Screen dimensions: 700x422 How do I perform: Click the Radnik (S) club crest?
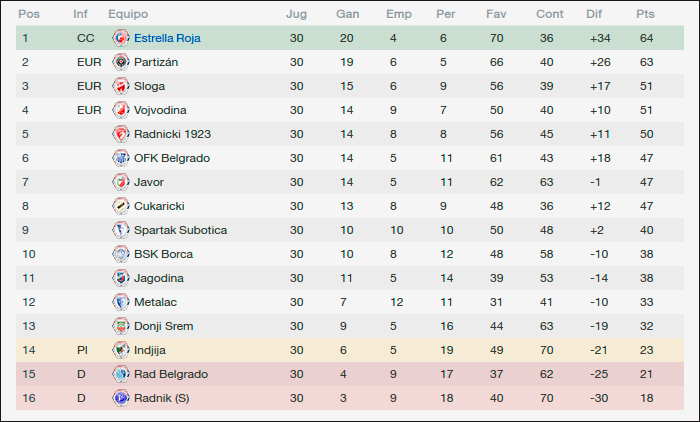coord(121,398)
